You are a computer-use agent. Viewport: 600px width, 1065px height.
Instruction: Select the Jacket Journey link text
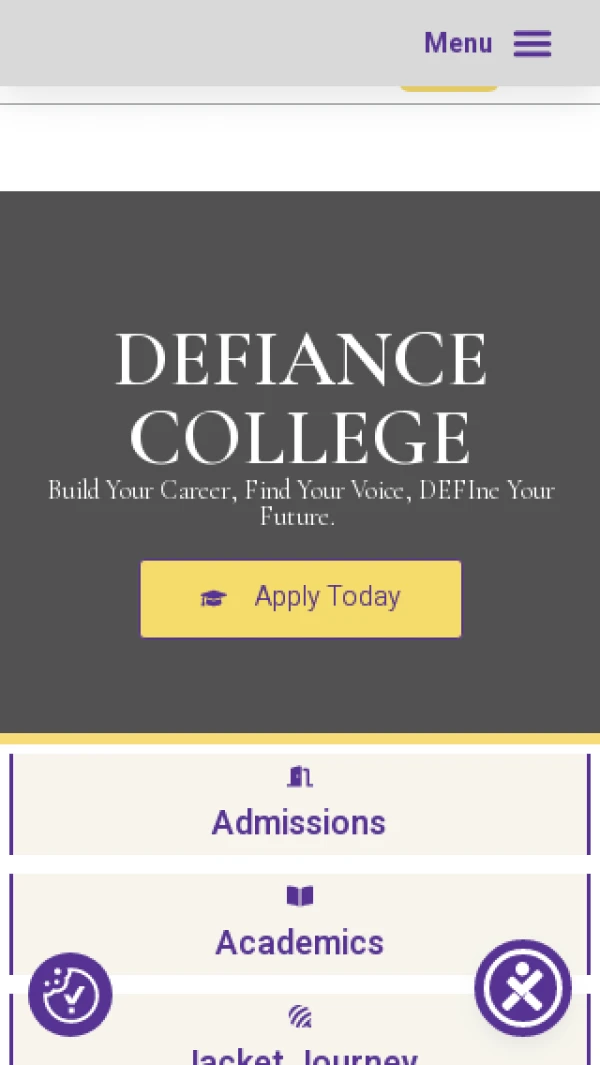pyautogui.click(x=300, y=1056)
